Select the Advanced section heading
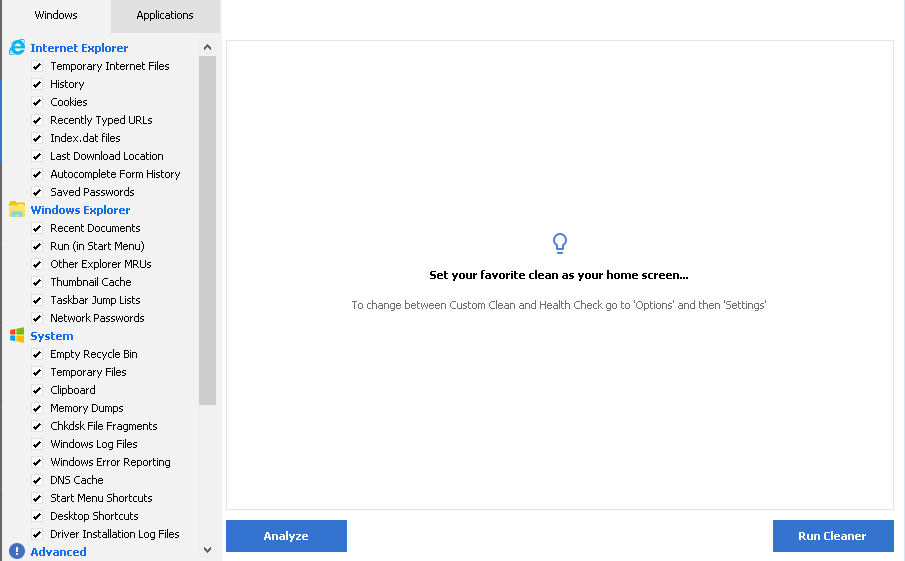The width and height of the screenshot is (905, 561). (x=58, y=552)
